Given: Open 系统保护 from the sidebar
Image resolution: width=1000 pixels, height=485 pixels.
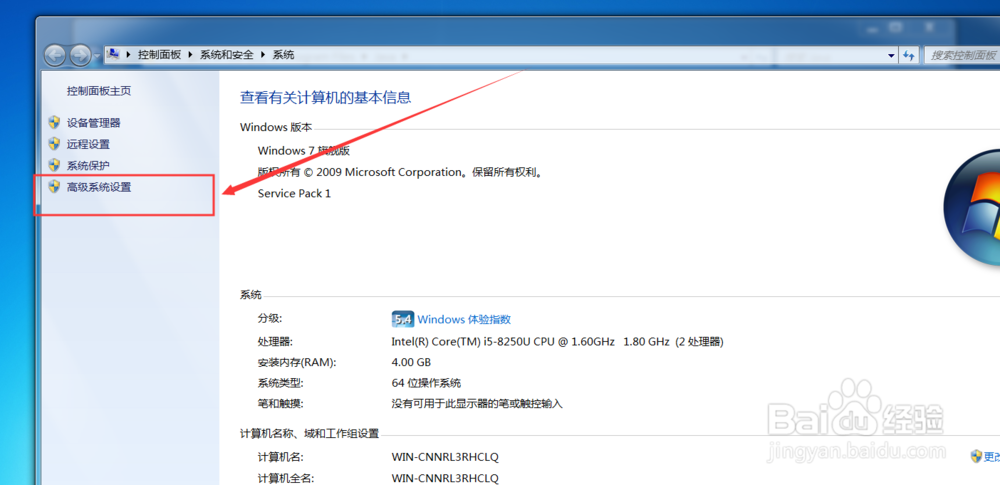Looking at the screenshot, I should click(x=88, y=166).
